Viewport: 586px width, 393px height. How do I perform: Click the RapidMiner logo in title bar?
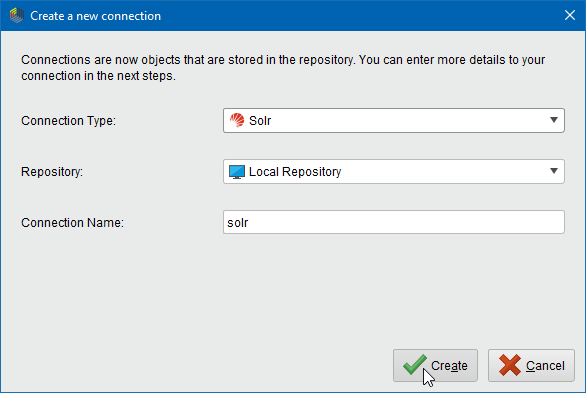pos(16,16)
